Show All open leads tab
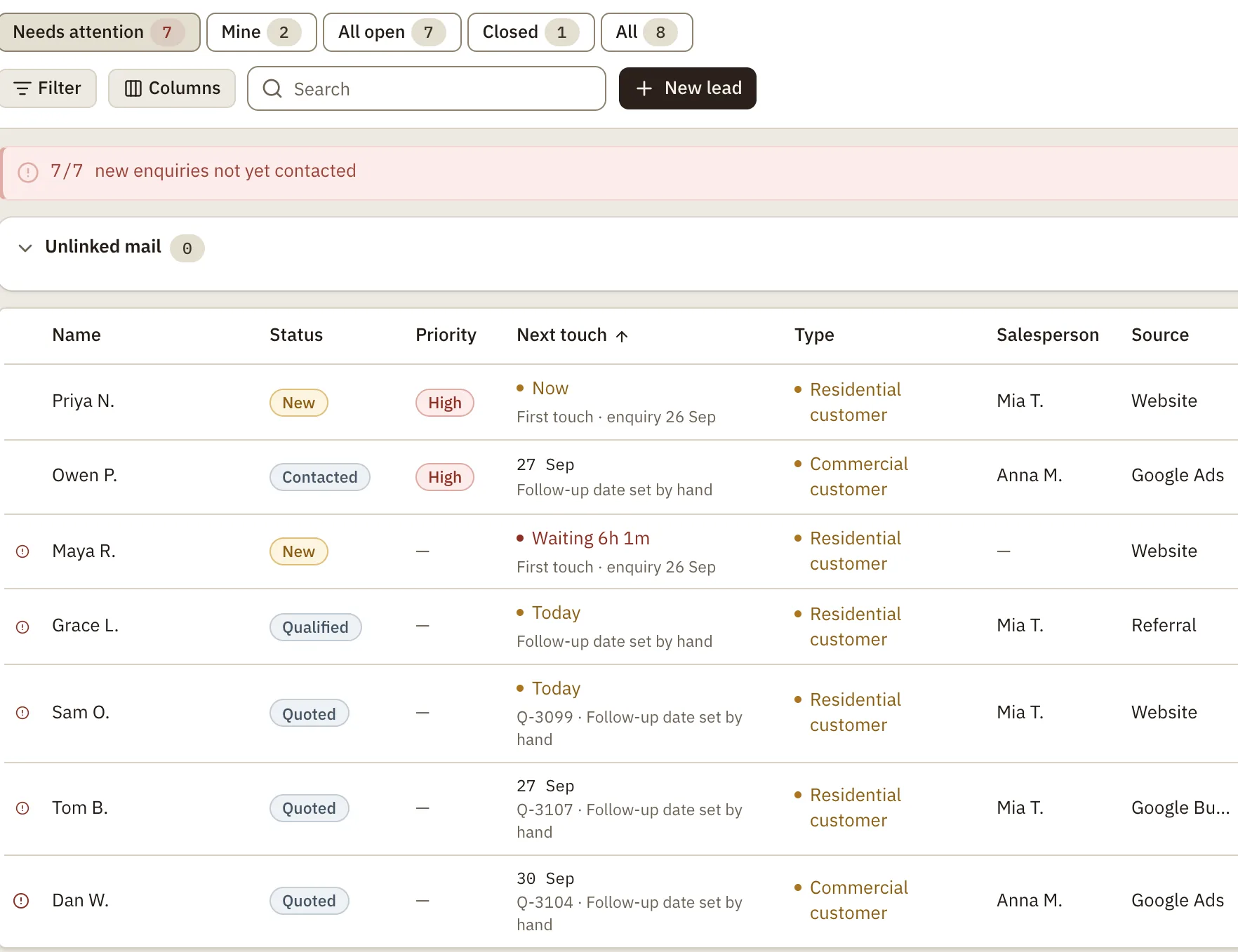Image resolution: width=1238 pixels, height=952 pixels. click(x=392, y=32)
